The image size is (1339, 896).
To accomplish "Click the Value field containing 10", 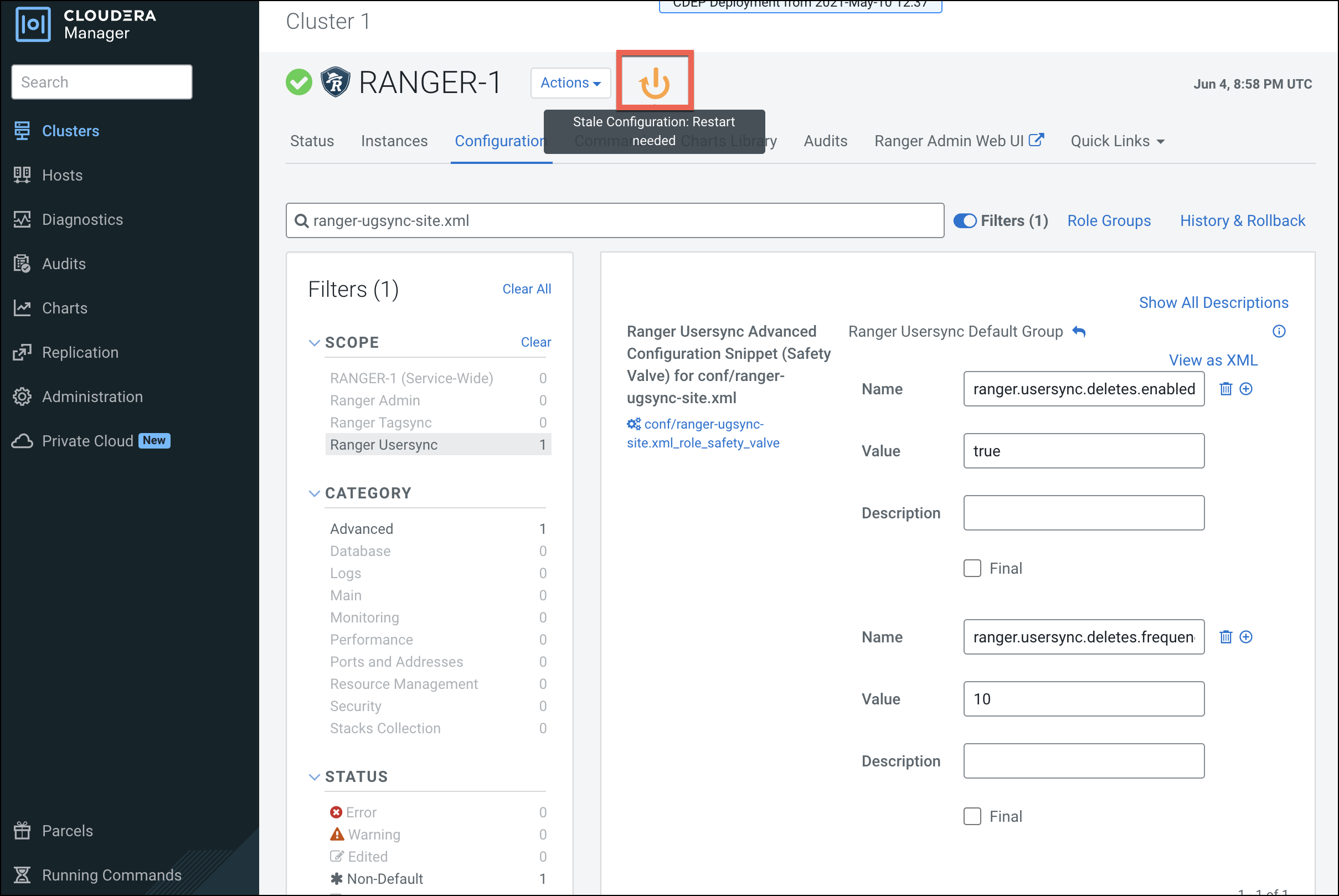I will point(1083,699).
